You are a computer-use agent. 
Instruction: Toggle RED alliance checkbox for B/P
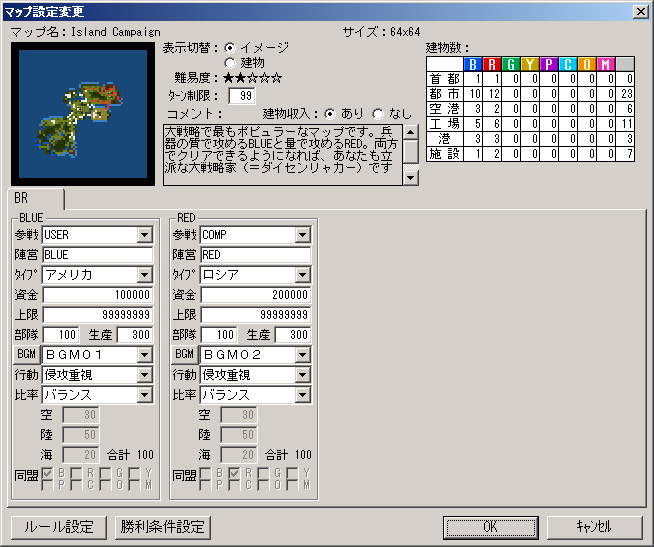pos(205,479)
